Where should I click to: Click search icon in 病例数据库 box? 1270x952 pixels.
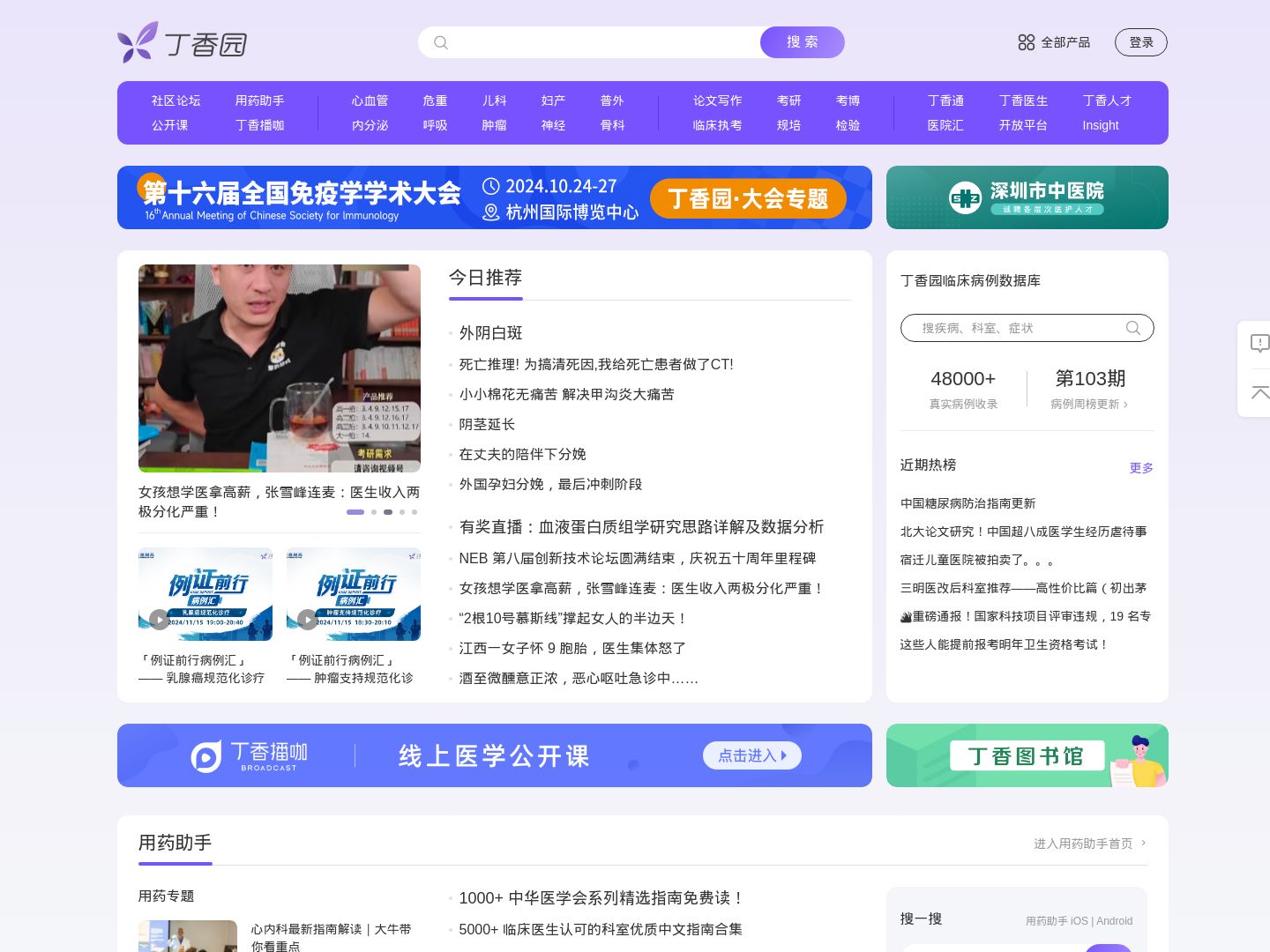[x=1133, y=328]
